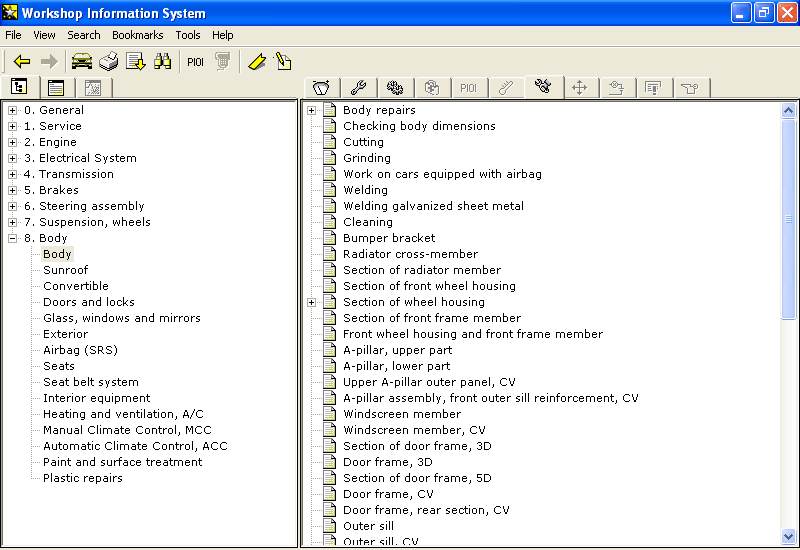Click the vertical scrollbar thumb in right pane
Viewport: 800px width, 550px height.
click(x=788, y=219)
